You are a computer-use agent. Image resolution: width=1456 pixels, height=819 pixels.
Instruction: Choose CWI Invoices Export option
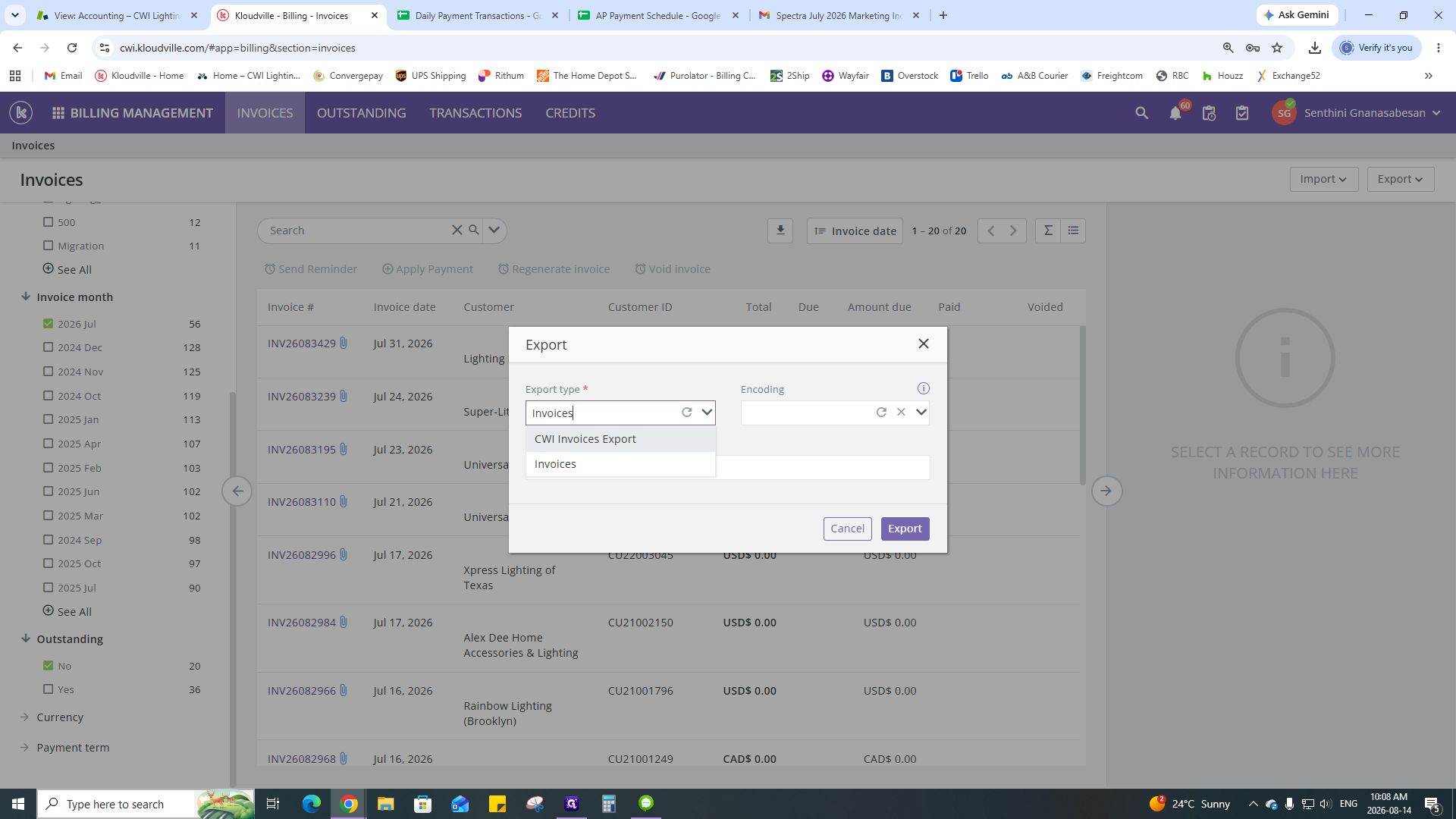[x=620, y=439]
